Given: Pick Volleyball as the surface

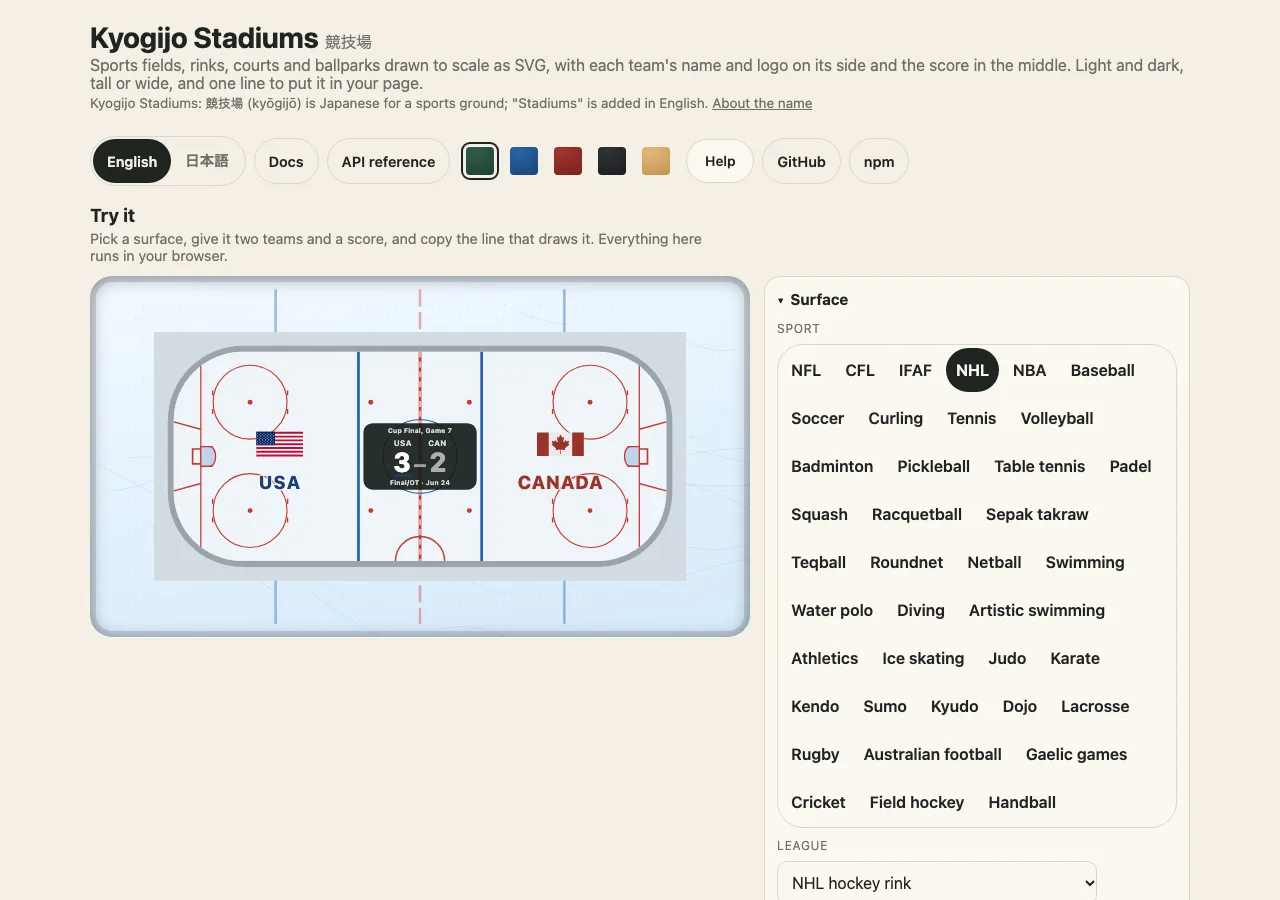Looking at the screenshot, I should point(1057,418).
